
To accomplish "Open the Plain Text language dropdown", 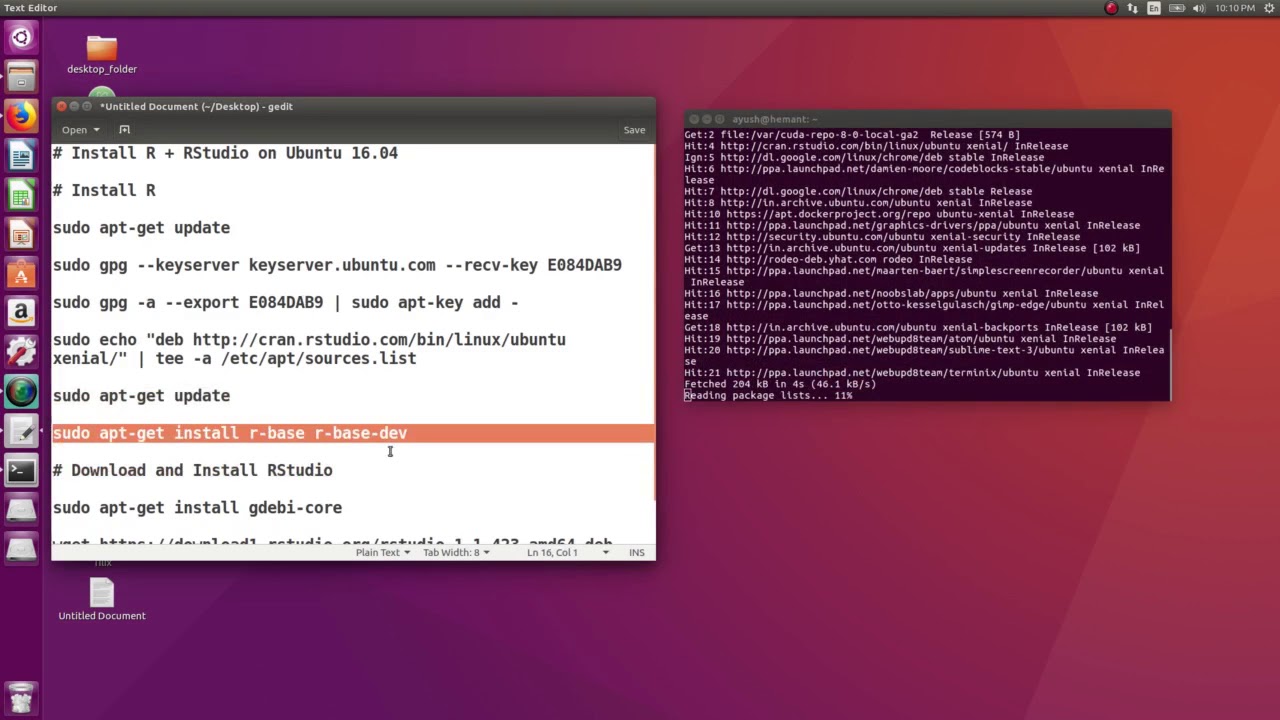I will click(382, 552).
